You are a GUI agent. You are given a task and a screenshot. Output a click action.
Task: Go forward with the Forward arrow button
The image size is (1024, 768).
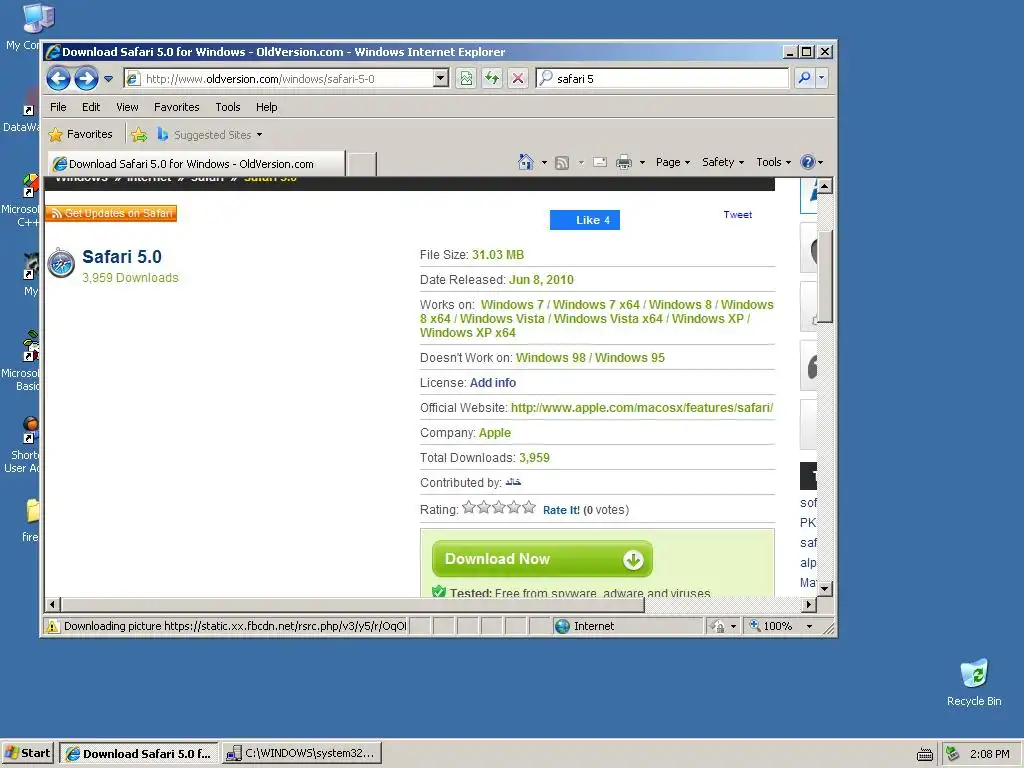86,79
